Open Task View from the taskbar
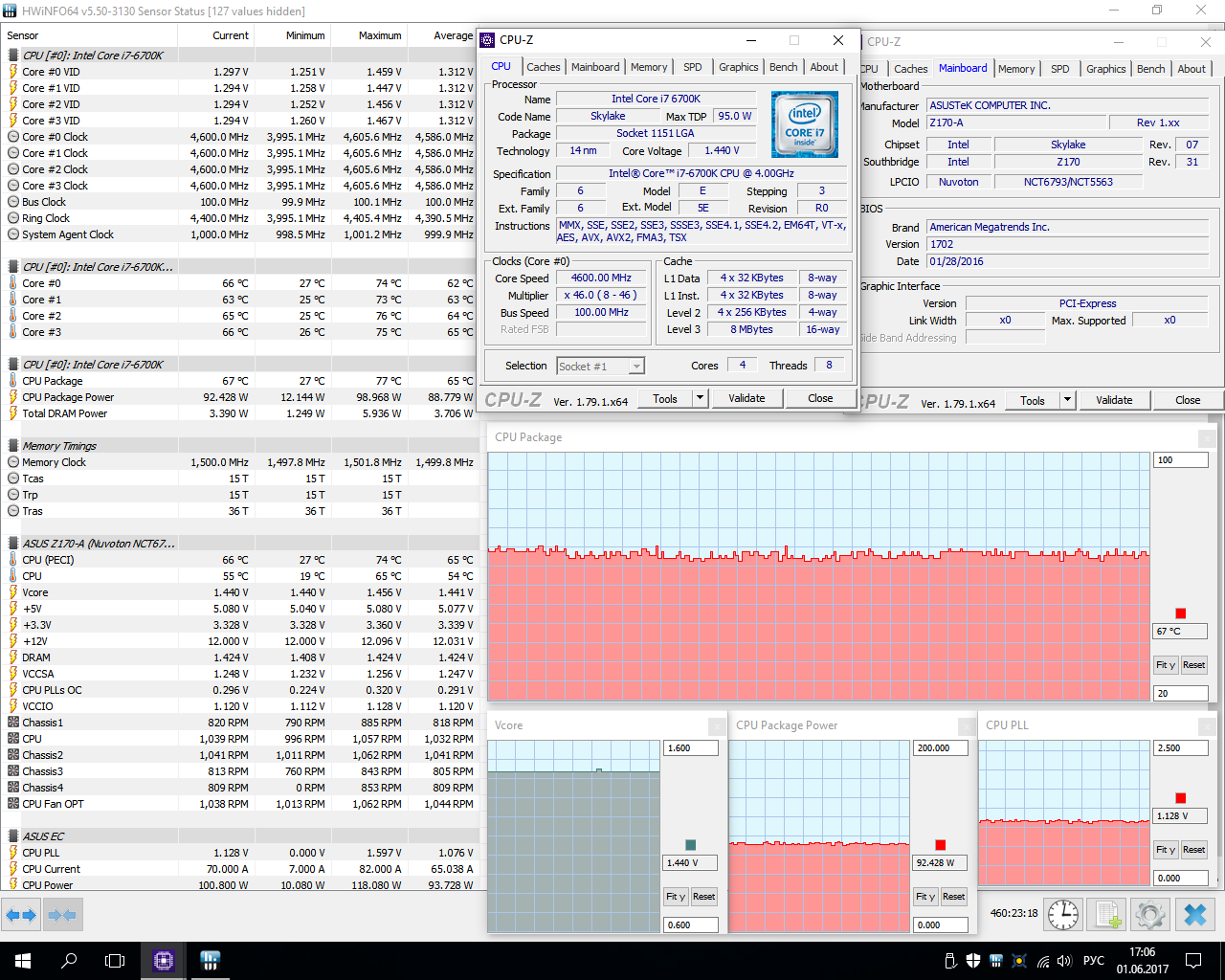The width and height of the screenshot is (1225, 980). pos(115,960)
